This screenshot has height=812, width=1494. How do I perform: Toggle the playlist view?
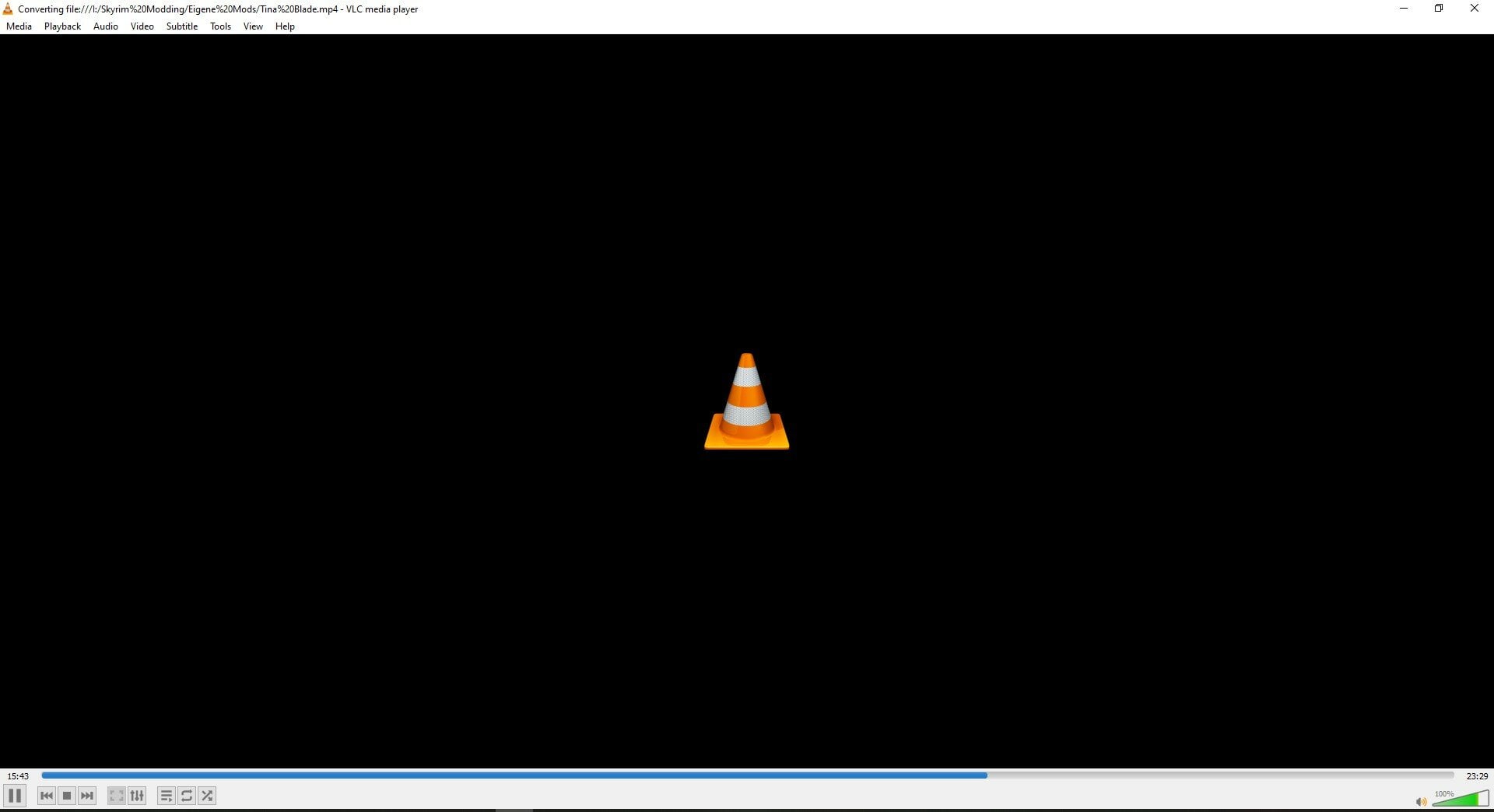point(167,796)
